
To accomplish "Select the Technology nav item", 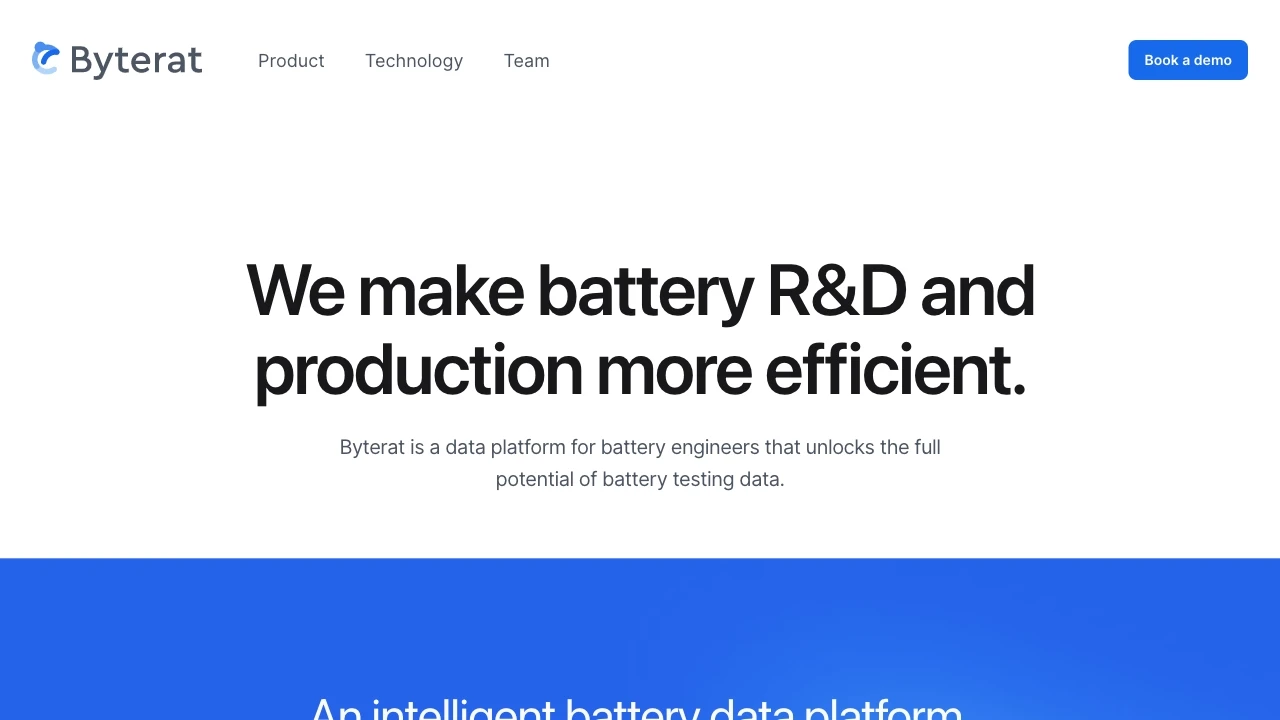I will pyautogui.click(x=414, y=61).
